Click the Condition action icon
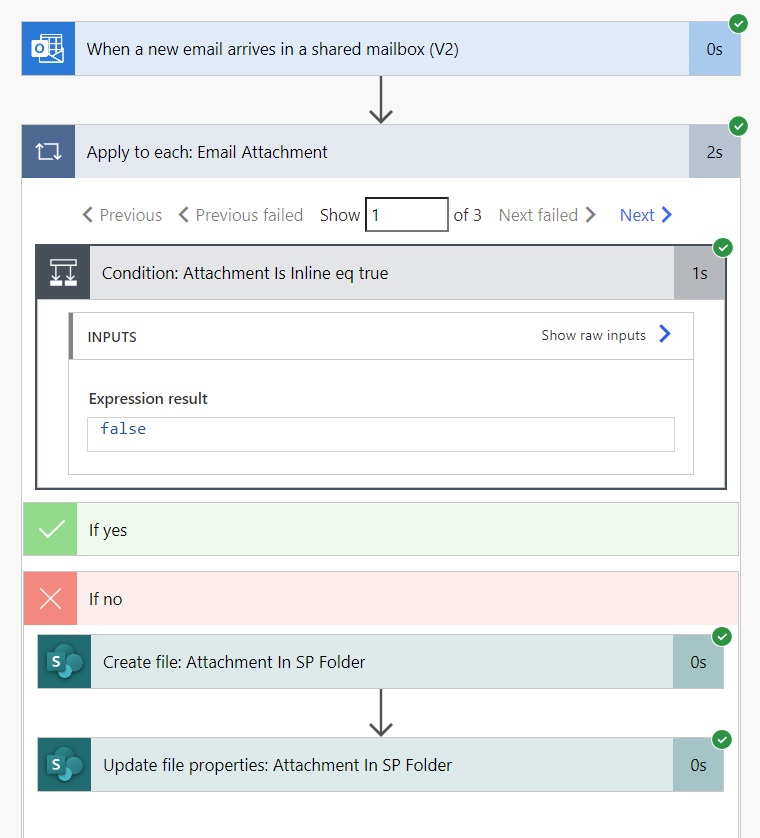The image size is (760, 838). click(62, 272)
